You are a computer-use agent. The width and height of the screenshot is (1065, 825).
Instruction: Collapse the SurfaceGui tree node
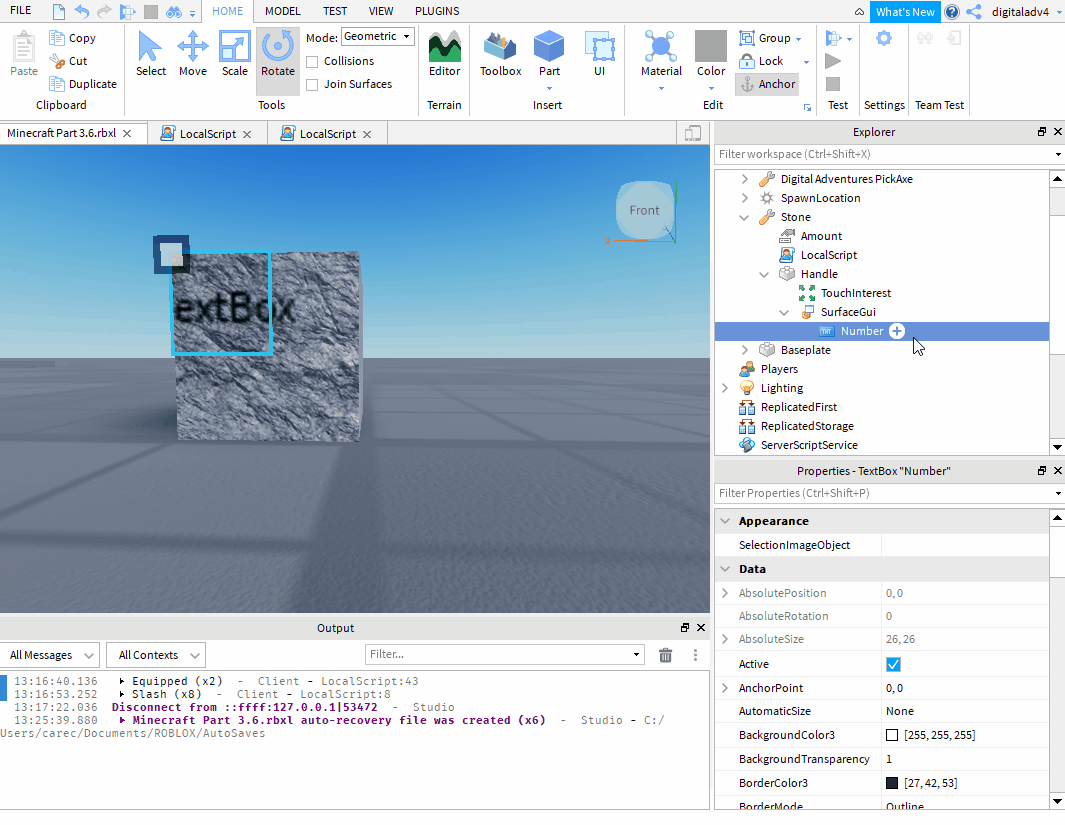784,312
